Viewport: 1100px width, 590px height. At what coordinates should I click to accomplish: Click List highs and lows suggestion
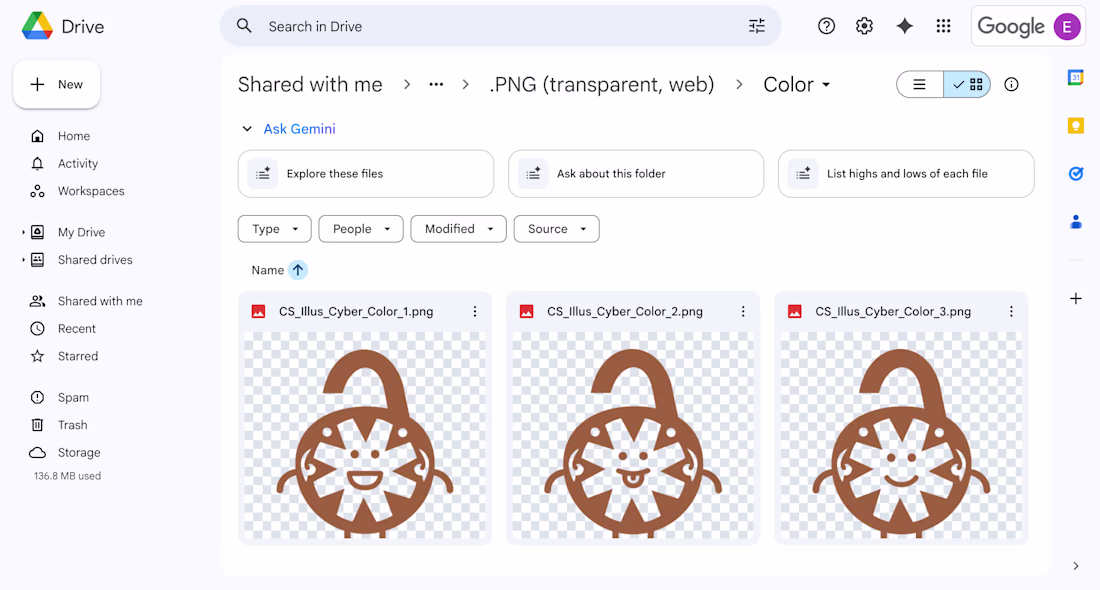906,173
